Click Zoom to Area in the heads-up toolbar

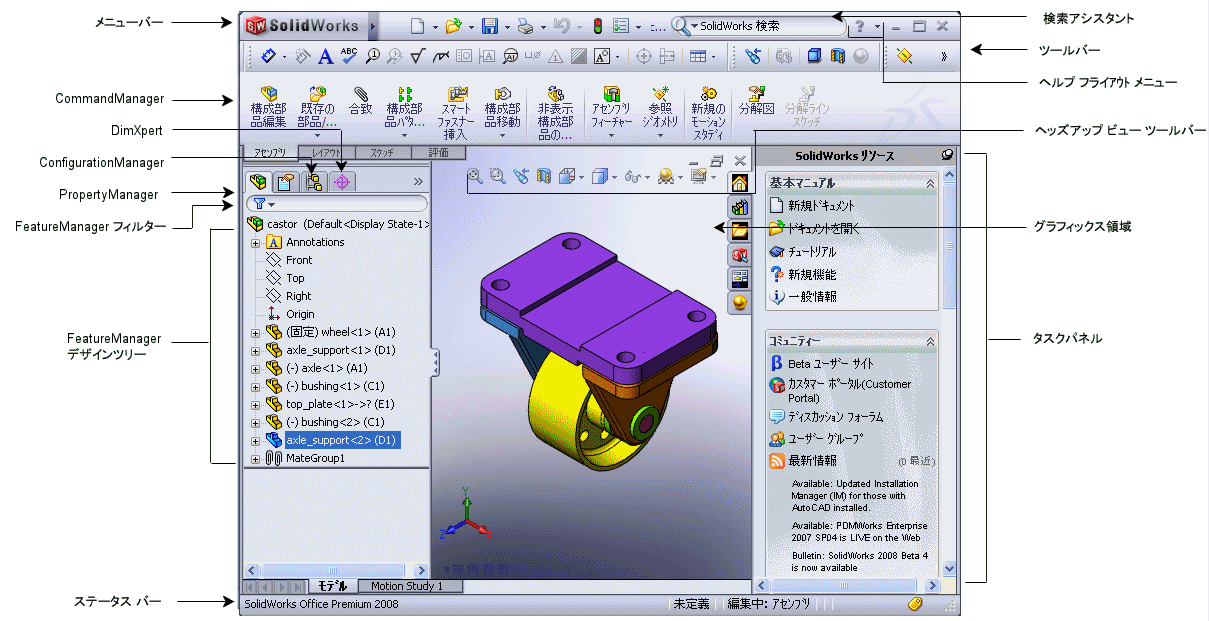pos(498,176)
